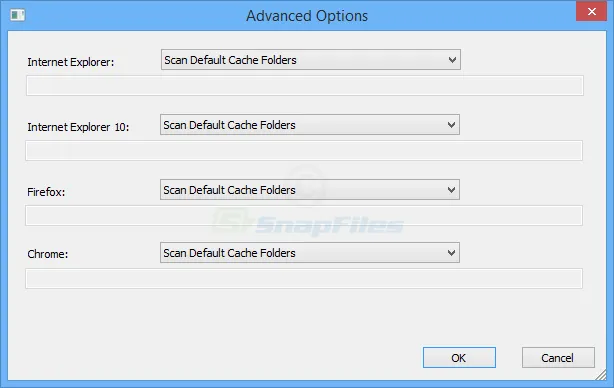Confirm settings with the OK button
This screenshot has height=388, width=614.
[x=459, y=357]
